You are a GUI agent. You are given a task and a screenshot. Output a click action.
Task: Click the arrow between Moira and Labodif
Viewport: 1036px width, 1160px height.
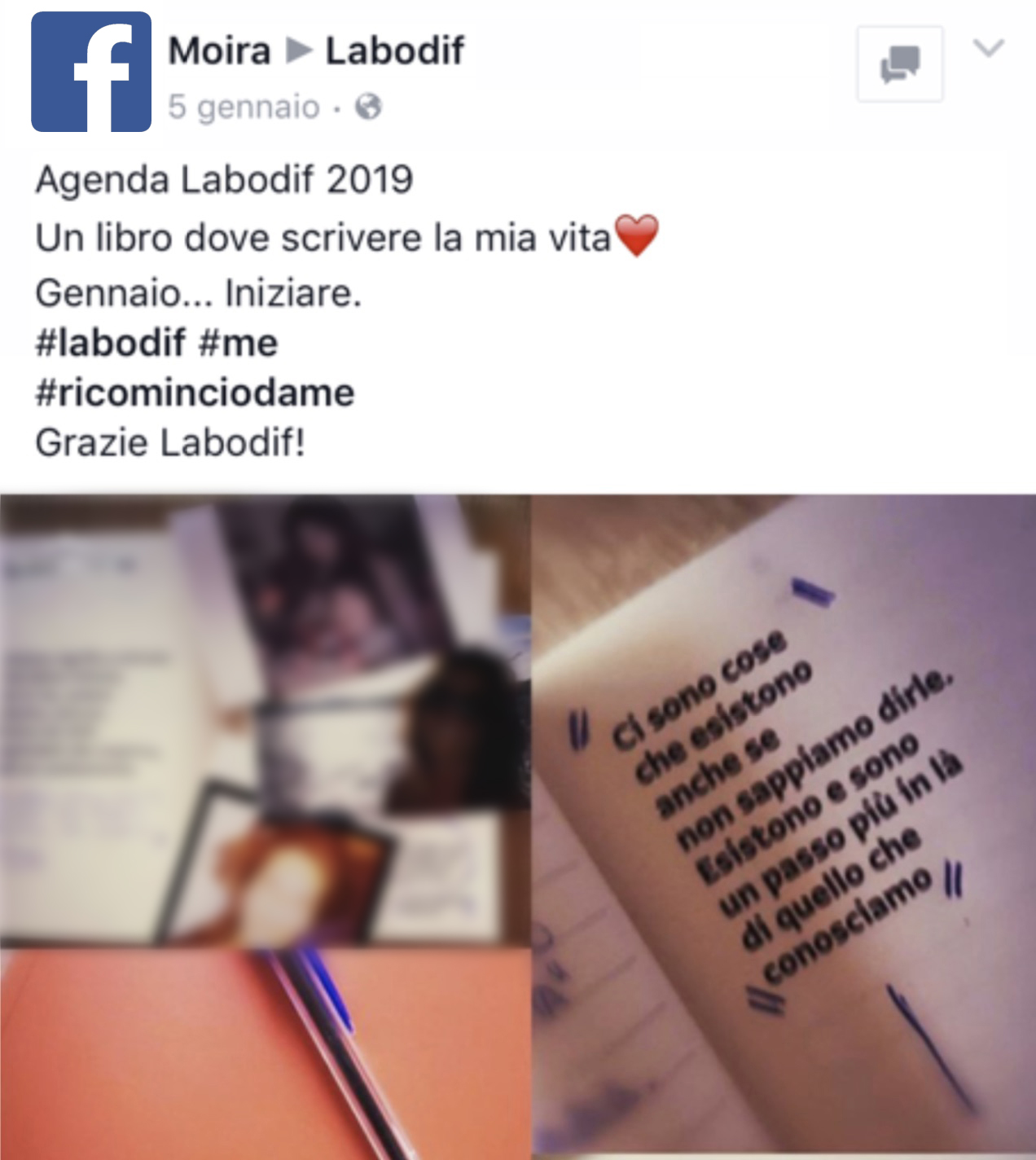299,51
